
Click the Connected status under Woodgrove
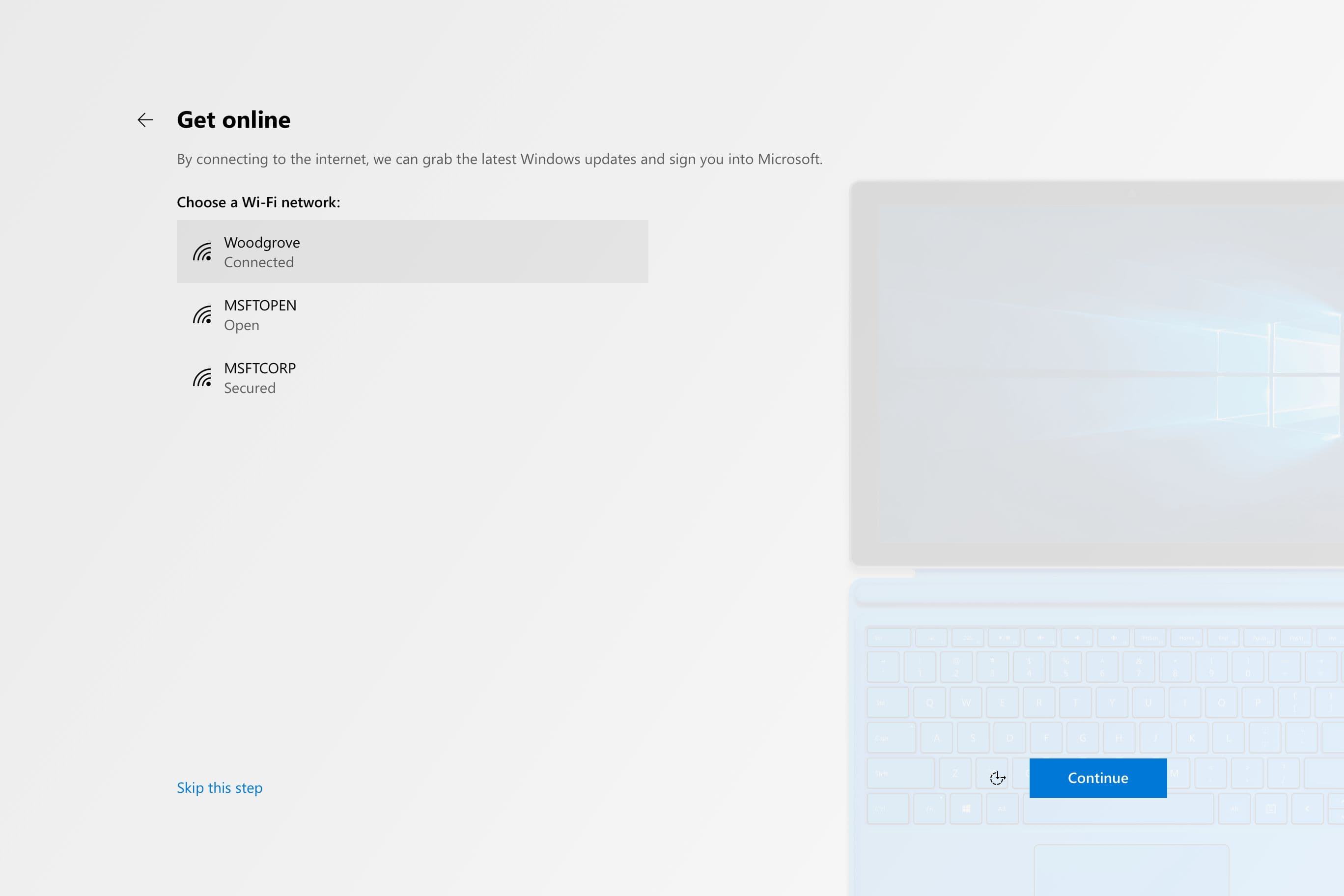[x=258, y=262]
